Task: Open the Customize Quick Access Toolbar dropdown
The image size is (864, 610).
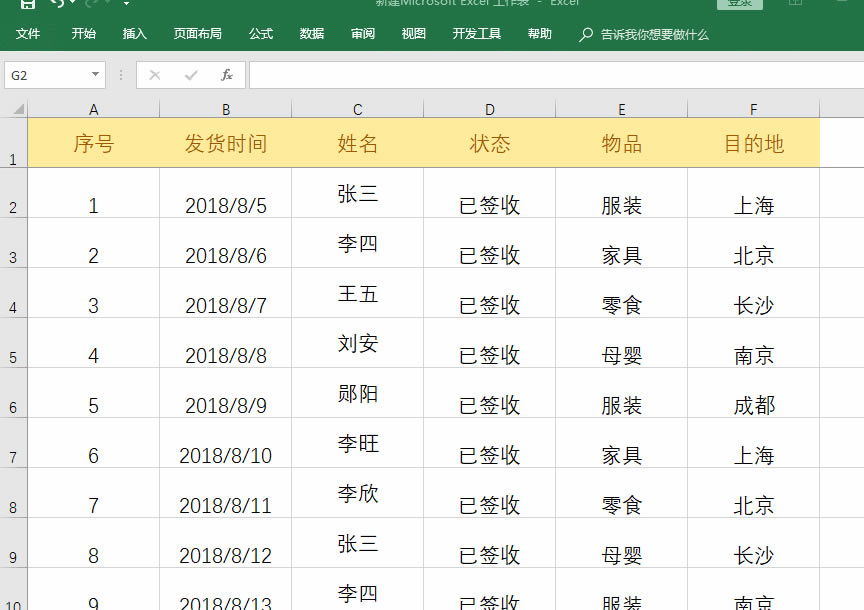Action: (126, 4)
